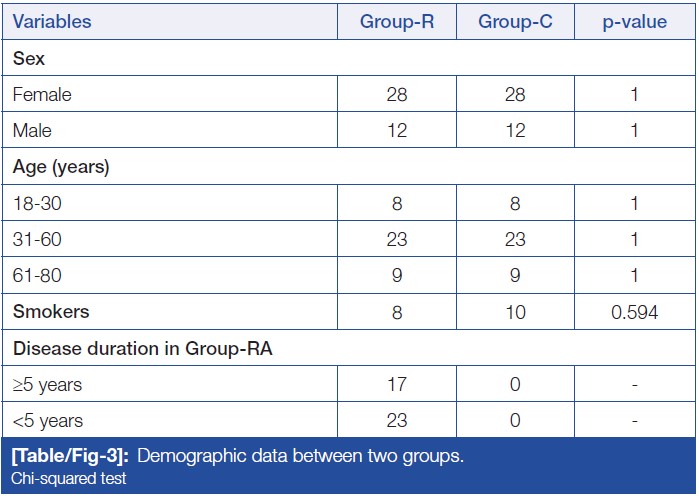Image resolution: width=699 pixels, height=496 pixels.
Task: Select the Smokers Group-C value 10
Action: click(514, 312)
